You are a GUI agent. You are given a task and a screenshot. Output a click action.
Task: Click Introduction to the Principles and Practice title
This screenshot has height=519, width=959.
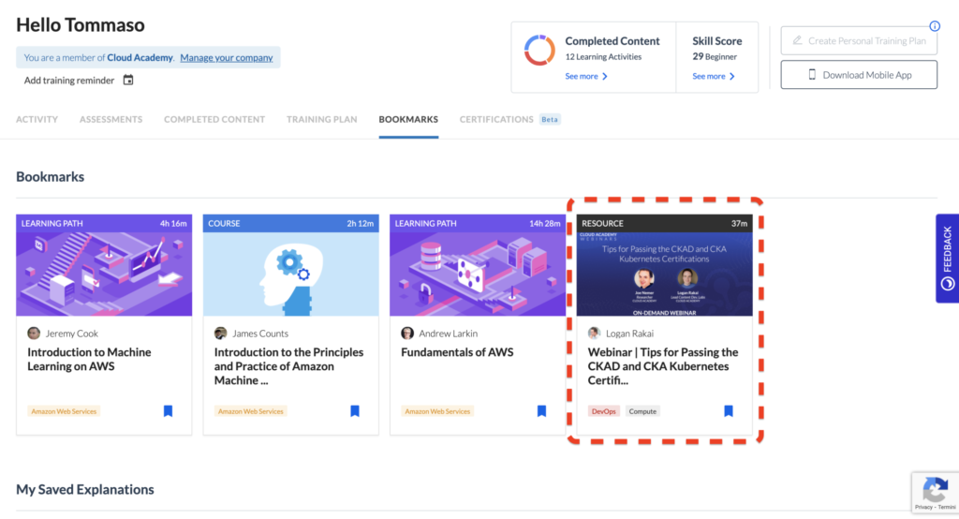click(289, 366)
